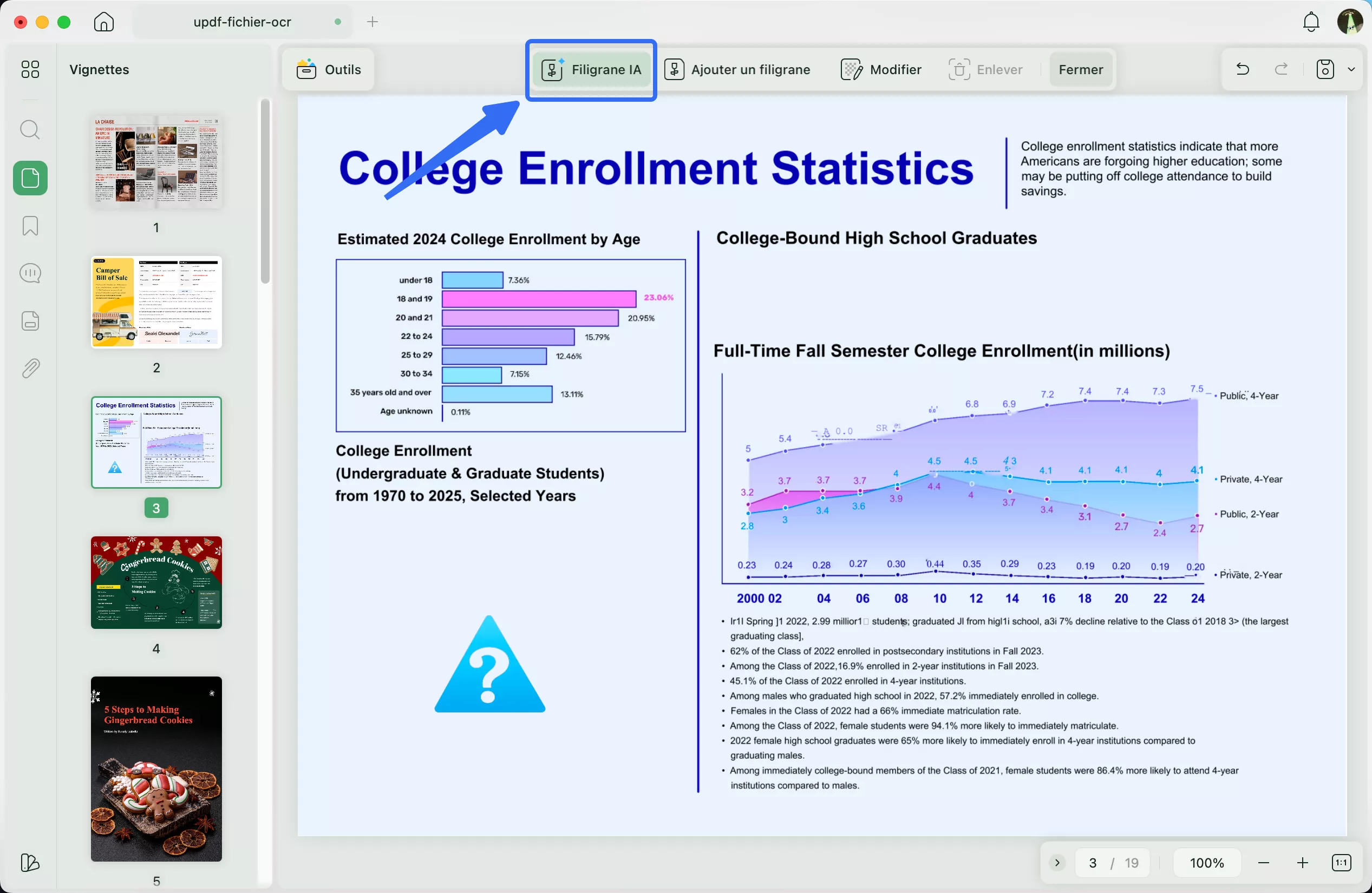Click the notification bell icon
Screen dimensions: 1372x893
[x=1311, y=22]
